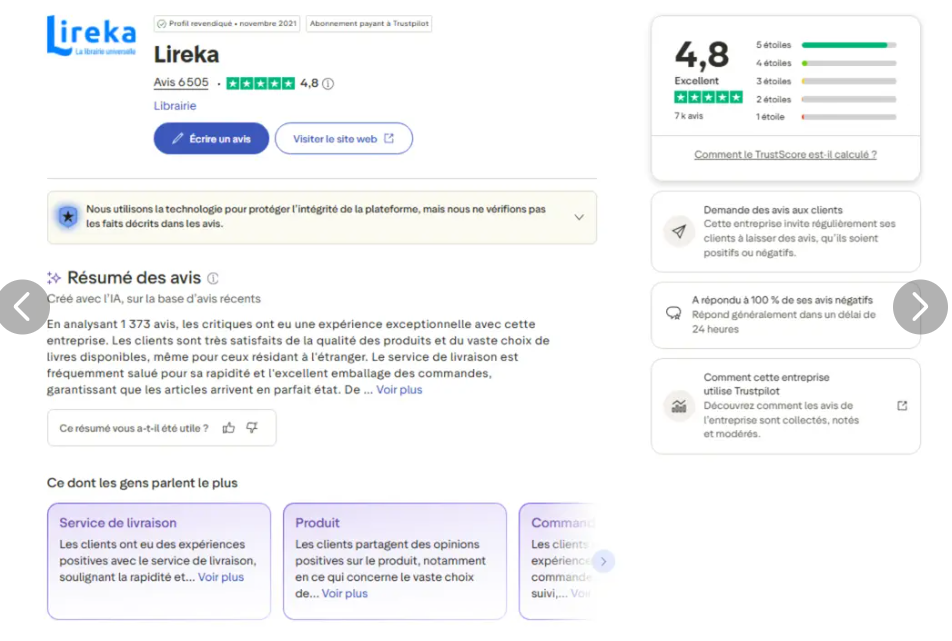Expand summary with Voir plus link
The height and width of the screenshot is (641, 952).
pyautogui.click(x=399, y=390)
